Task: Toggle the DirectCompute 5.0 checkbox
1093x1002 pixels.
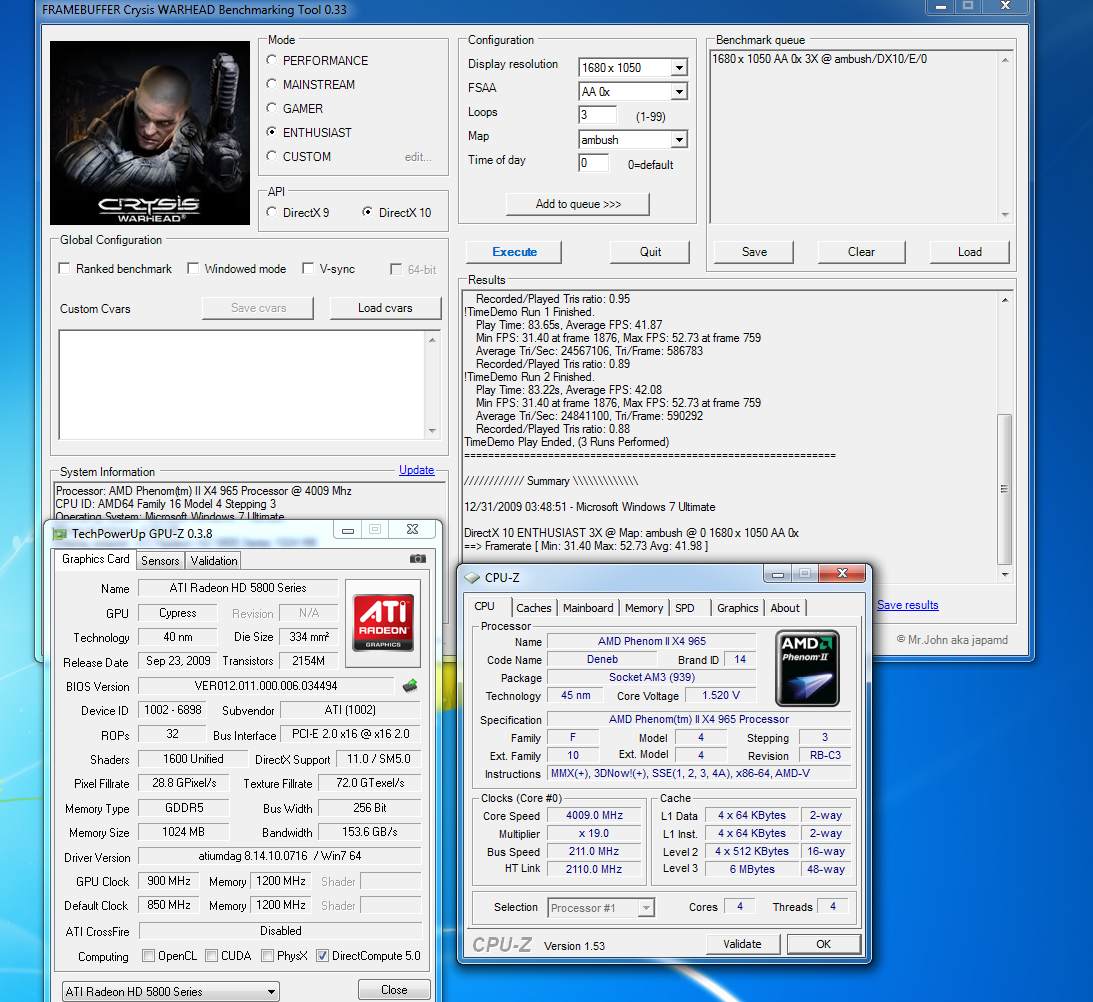Action: (x=322, y=955)
